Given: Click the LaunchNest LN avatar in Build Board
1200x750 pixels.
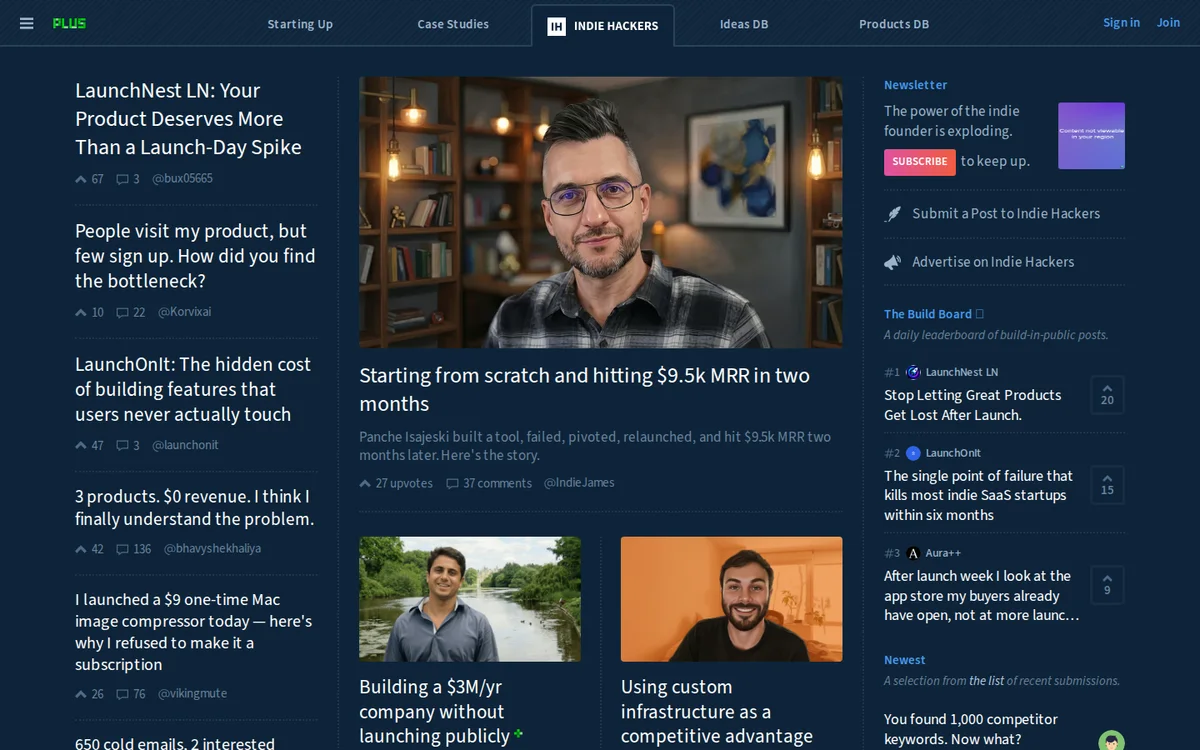Looking at the screenshot, I should [x=913, y=372].
